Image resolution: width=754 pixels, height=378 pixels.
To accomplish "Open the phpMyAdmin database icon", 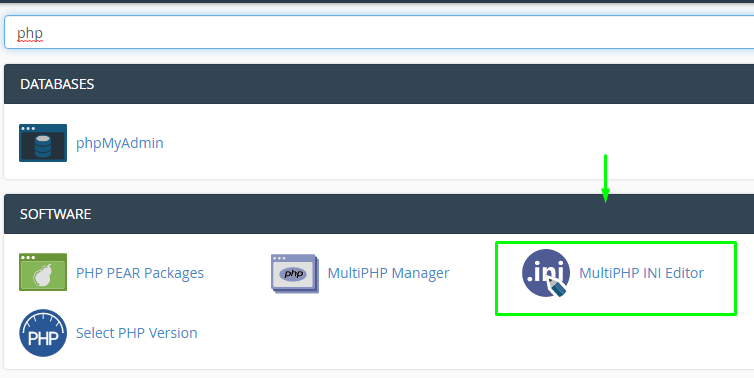I will pos(43,143).
